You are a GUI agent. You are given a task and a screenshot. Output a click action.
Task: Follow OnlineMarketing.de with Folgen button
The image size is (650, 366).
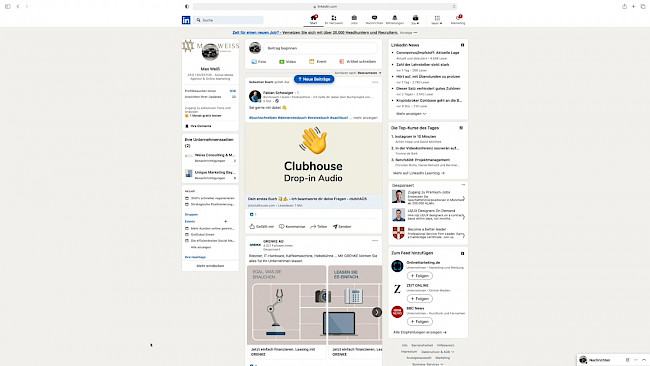click(420, 276)
